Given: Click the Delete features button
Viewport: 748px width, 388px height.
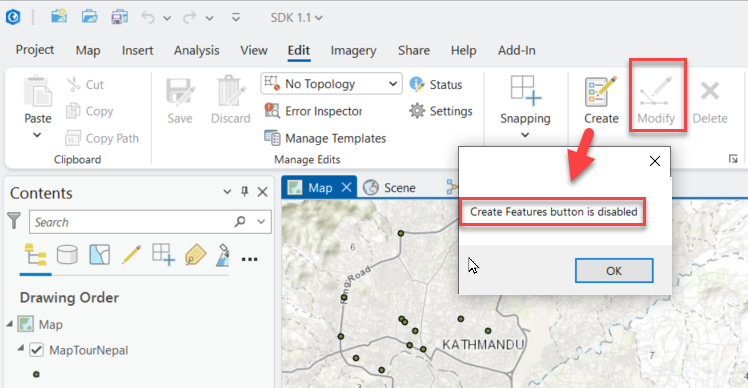Looking at the screenshot, I should point(710,102).
